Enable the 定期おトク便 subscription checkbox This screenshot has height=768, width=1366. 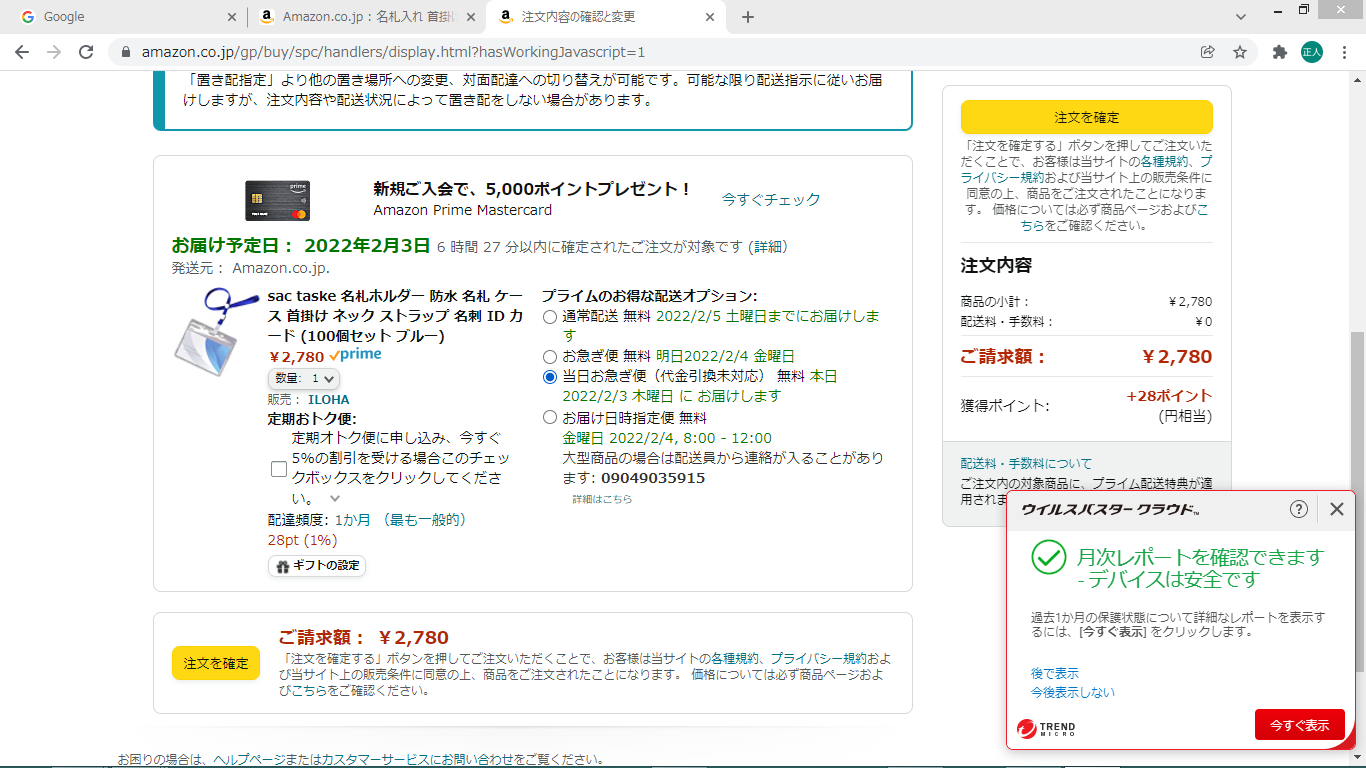click(279, 468)
